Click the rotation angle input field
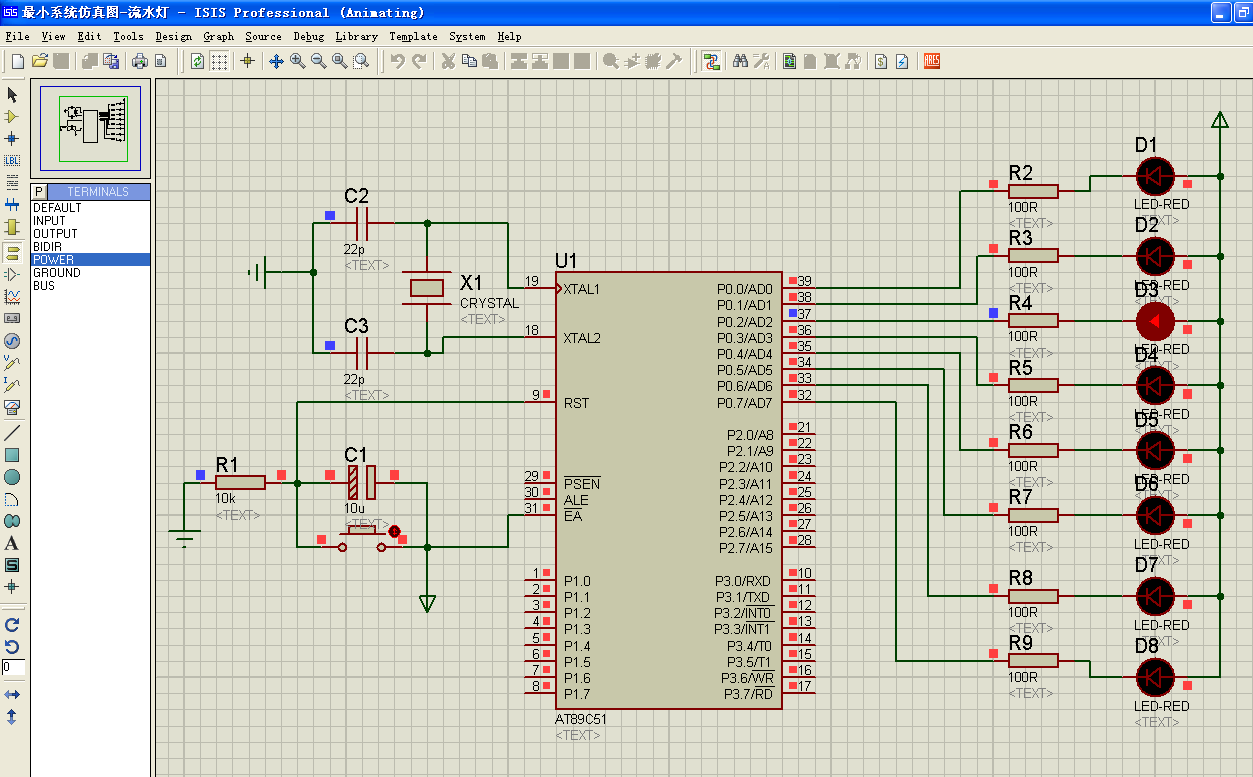The width and height of the screenshot is (1253, 777). (x=13, y=667)
